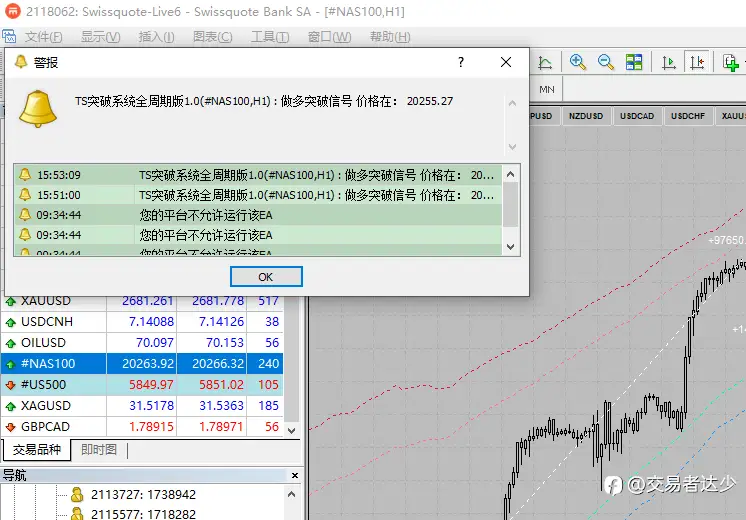Screen dimensions: 746x520
Task: Open the 文件(F) menu
Action: point(43,37)
